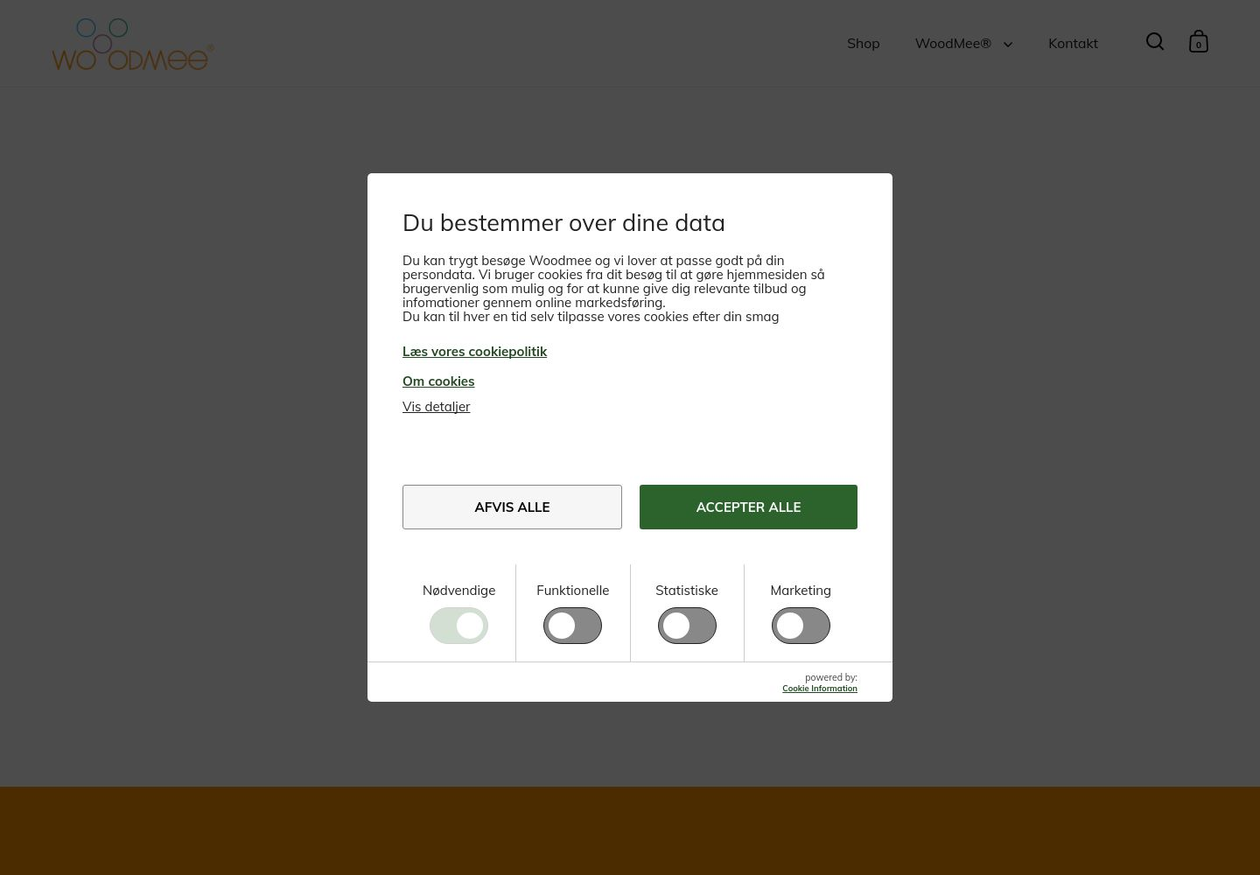This screenshot has width=1260, height=875.
Task: Click the chevron arrow beside WoodMee®
Action: (x=1007, y=44)
